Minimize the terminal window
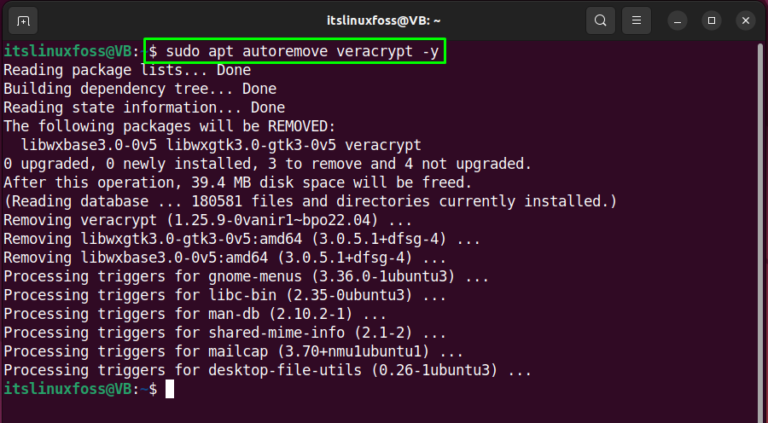Screen dimensions: 768x423 pyautogui.click(x=677, y=21)
